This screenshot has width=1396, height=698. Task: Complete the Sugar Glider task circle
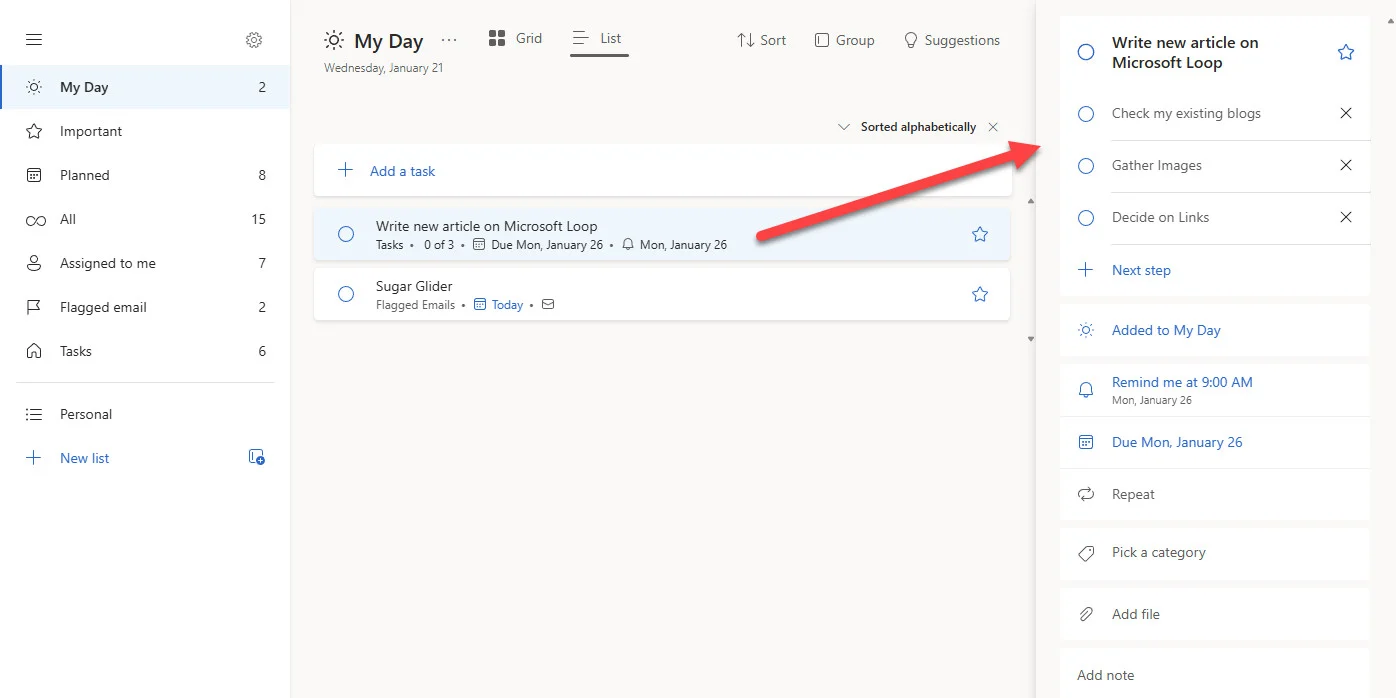346,294
